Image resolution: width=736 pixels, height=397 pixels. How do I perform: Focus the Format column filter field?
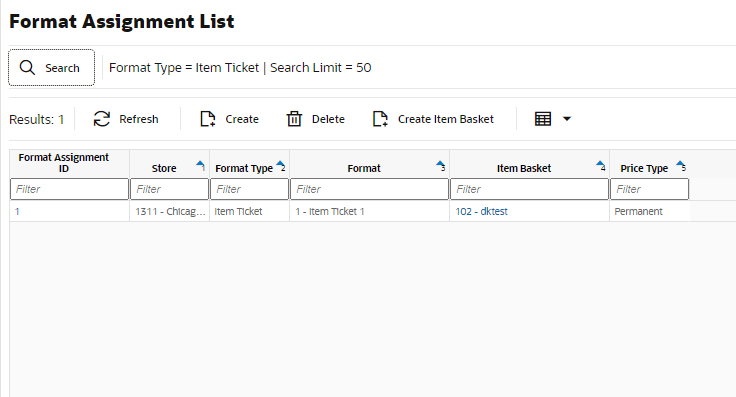point(369,189)
